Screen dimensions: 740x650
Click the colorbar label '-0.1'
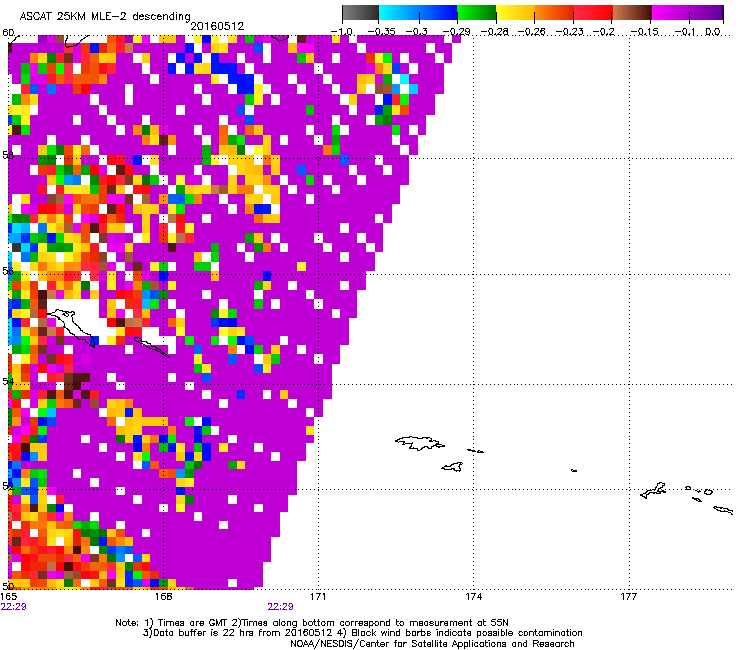(685, 32)
